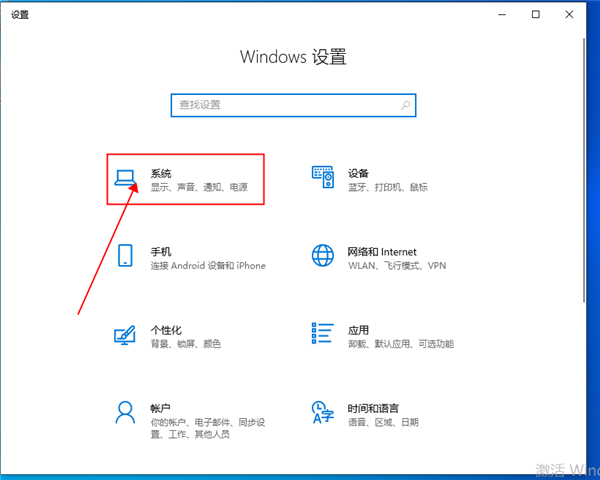Viewport: 600px width, 480px height.
Task: Maximize the 设置 window
Action: [536, 15]
